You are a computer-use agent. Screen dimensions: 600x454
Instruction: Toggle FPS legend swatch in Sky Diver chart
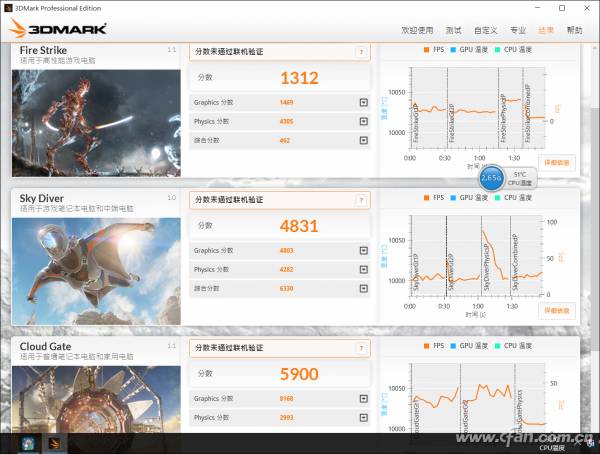[427, 198]
